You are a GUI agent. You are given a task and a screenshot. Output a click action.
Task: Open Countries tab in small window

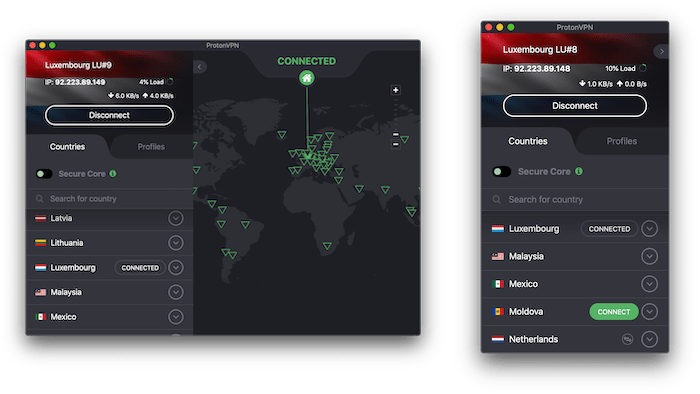tap(528, 141)
